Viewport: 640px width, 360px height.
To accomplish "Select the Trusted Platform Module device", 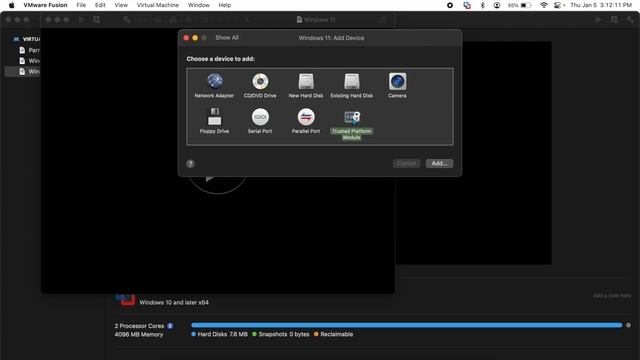I will click(351, 125).
